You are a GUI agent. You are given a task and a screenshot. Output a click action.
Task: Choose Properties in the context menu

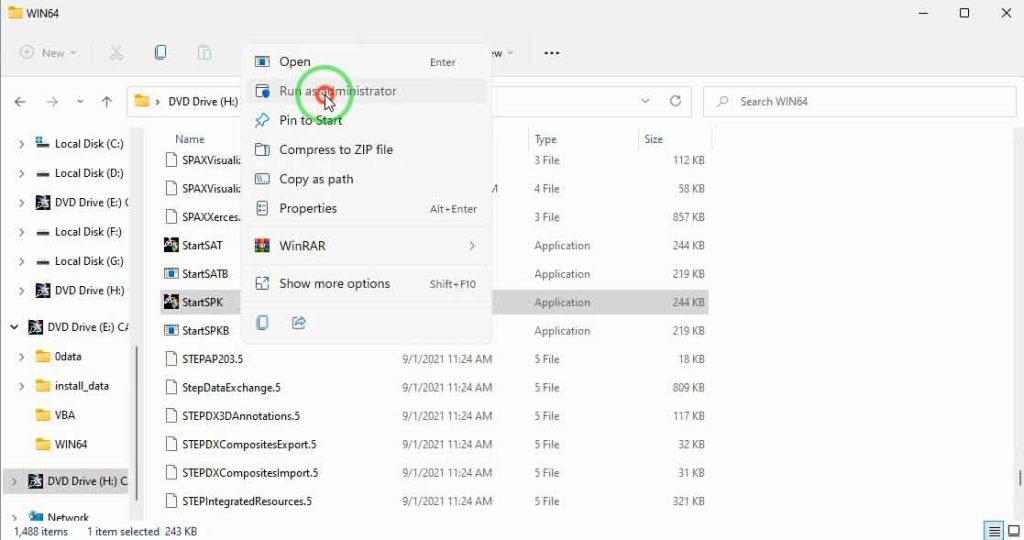click(x=307, y=208)
